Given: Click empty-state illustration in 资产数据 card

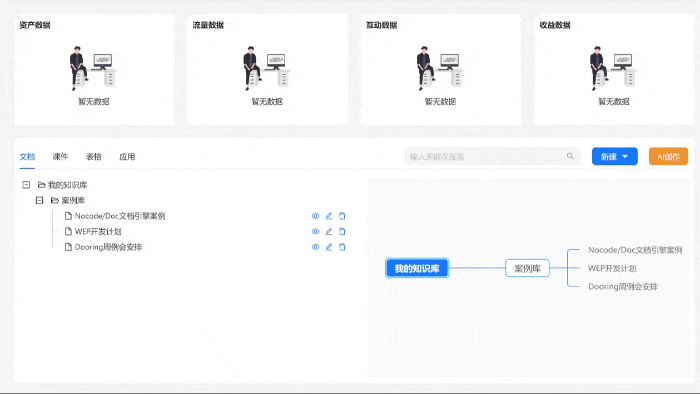Looking at the screenshot, I should pos(93,68).
